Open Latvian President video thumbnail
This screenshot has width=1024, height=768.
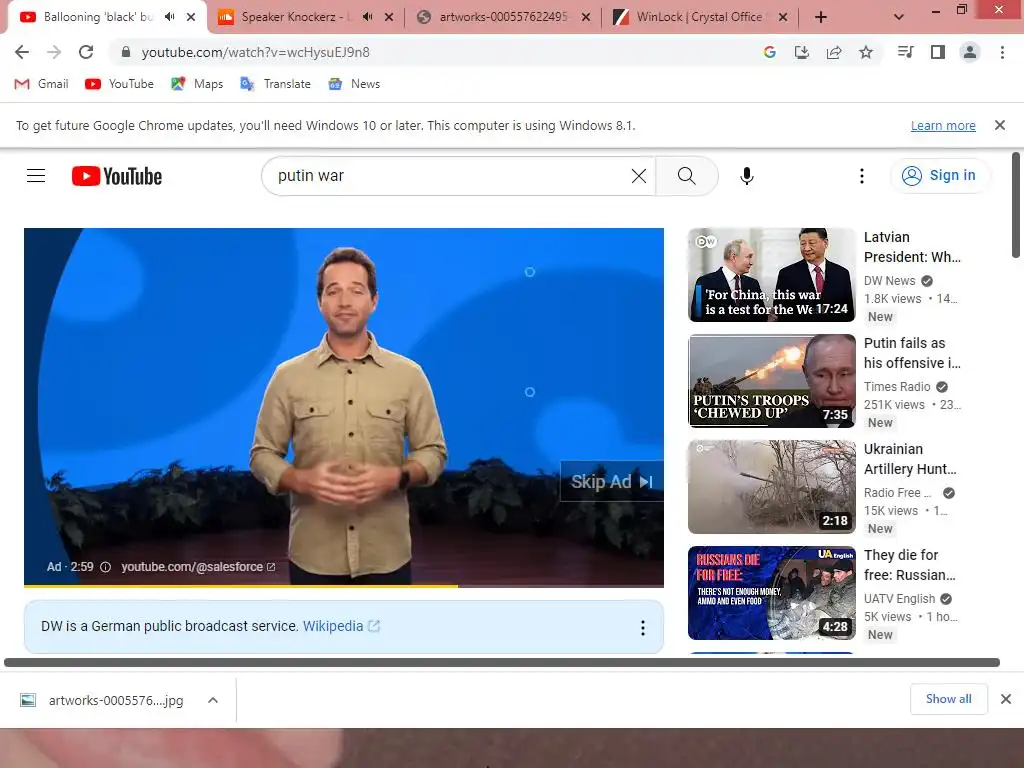772,275
